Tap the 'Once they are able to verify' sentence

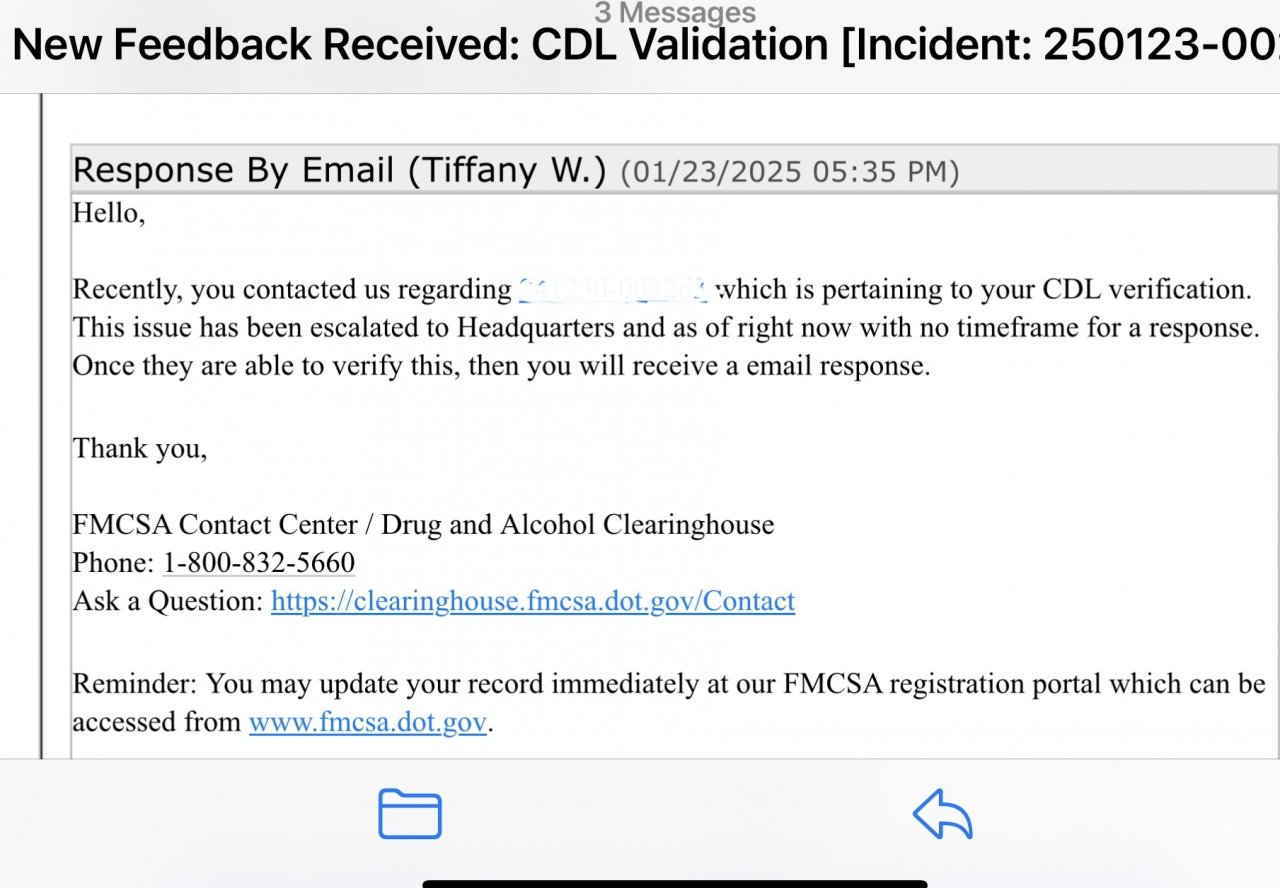coord(501,366)
